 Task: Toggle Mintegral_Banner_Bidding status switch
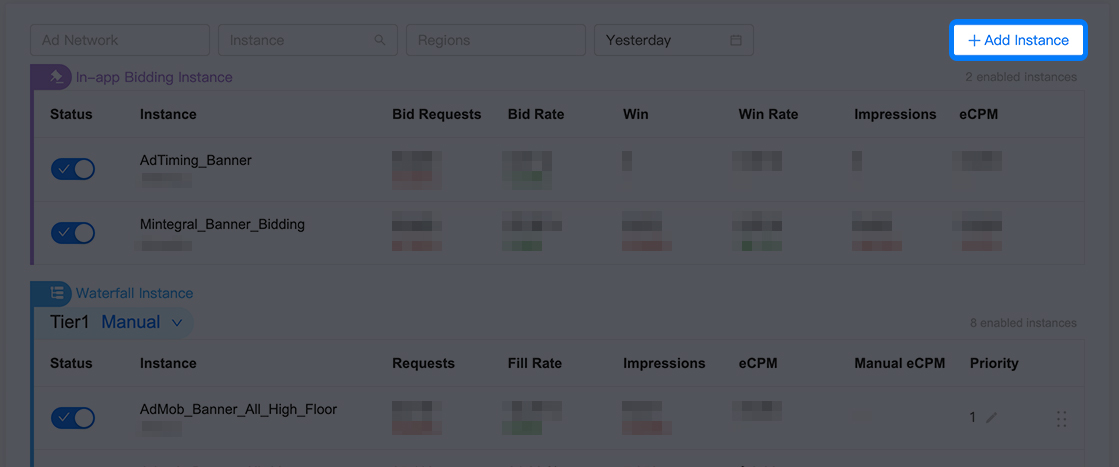pos(73,233)
